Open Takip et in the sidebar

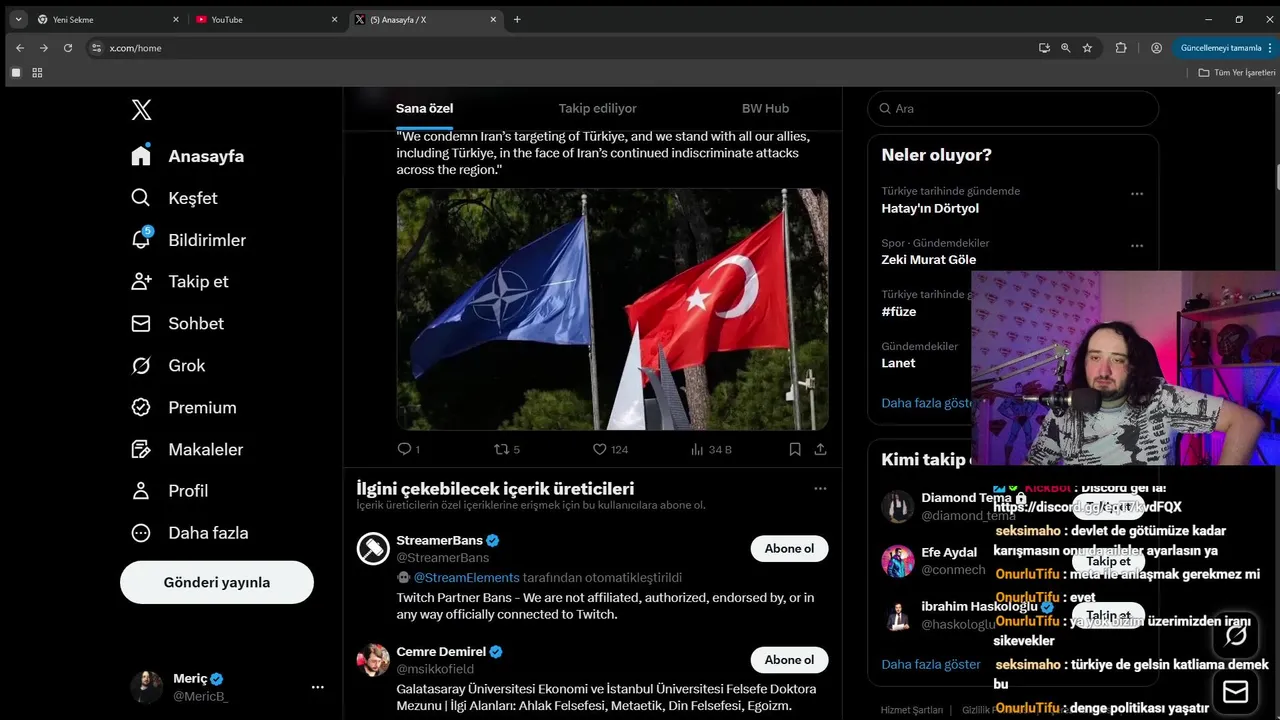click(x=180, y=281)
